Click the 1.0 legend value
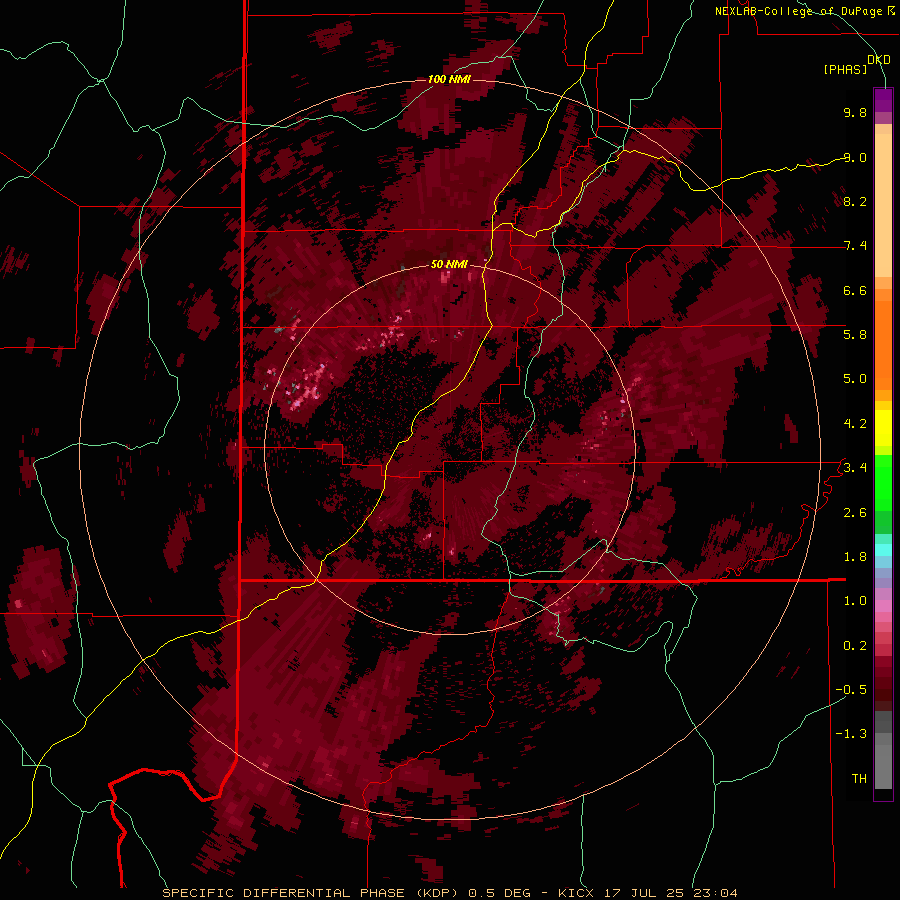The height and width of the screenshot is (900, 900). 855,601
